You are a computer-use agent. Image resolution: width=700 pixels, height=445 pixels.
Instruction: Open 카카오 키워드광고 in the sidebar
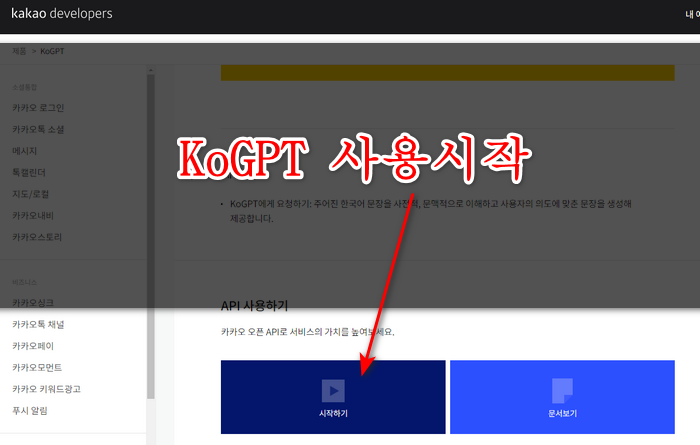[x=46, y=389]
